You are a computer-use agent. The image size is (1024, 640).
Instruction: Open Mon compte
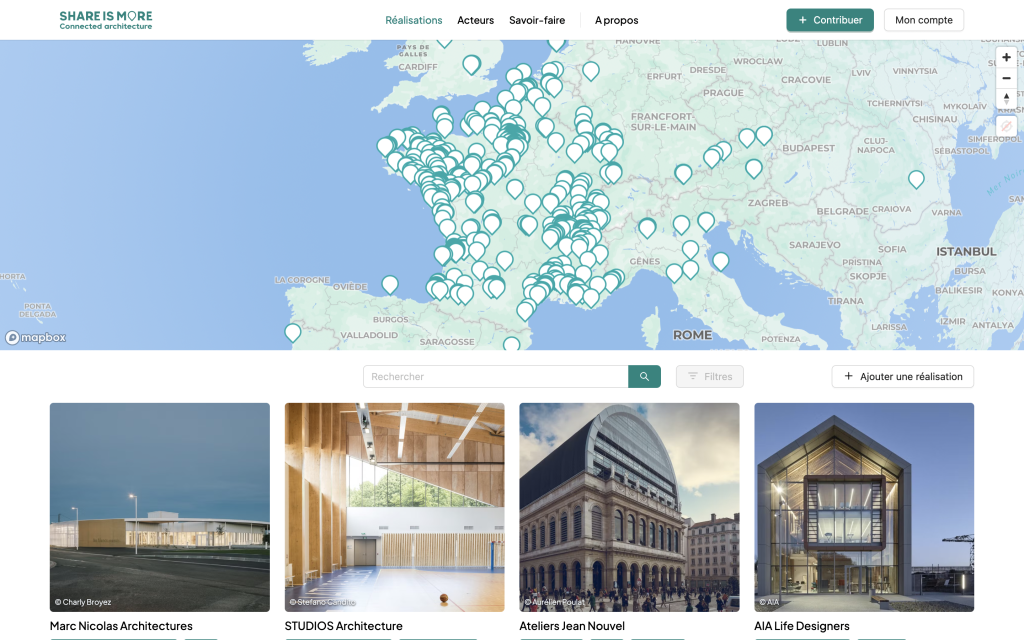pos(923,20)
